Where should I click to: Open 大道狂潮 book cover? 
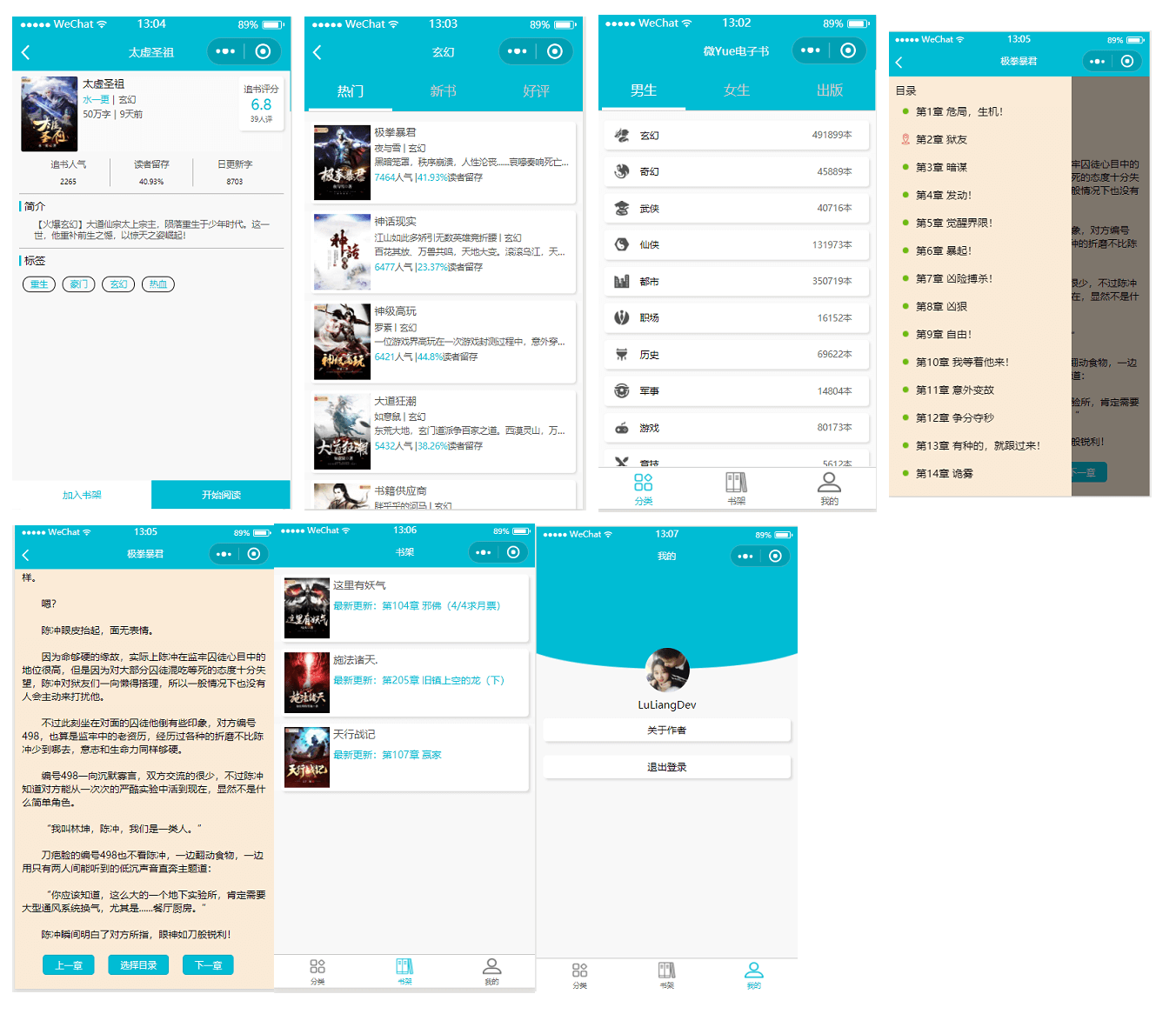point(342,431)
